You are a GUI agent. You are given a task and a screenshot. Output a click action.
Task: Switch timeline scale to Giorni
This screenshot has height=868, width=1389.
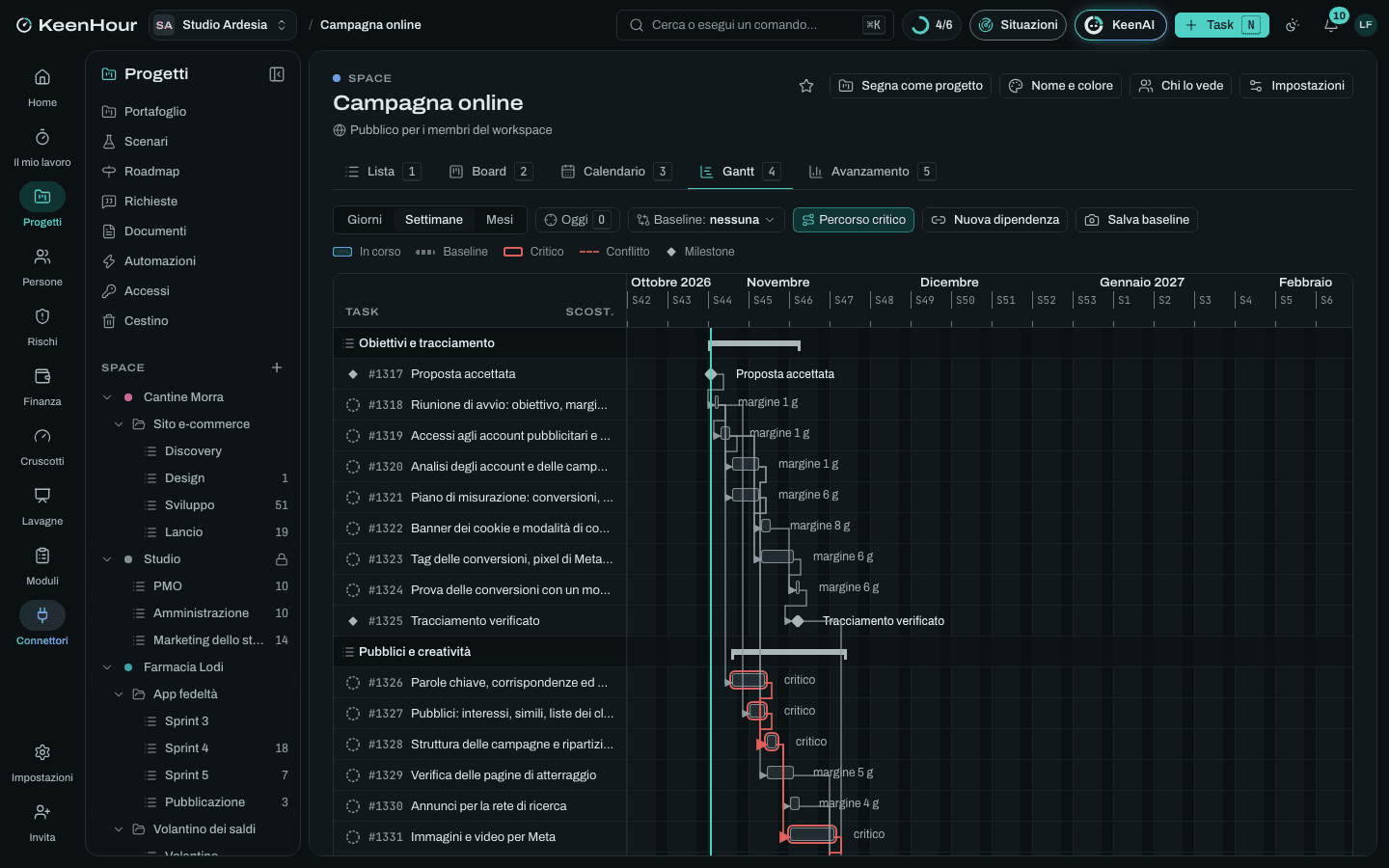(x=365, y=220)
